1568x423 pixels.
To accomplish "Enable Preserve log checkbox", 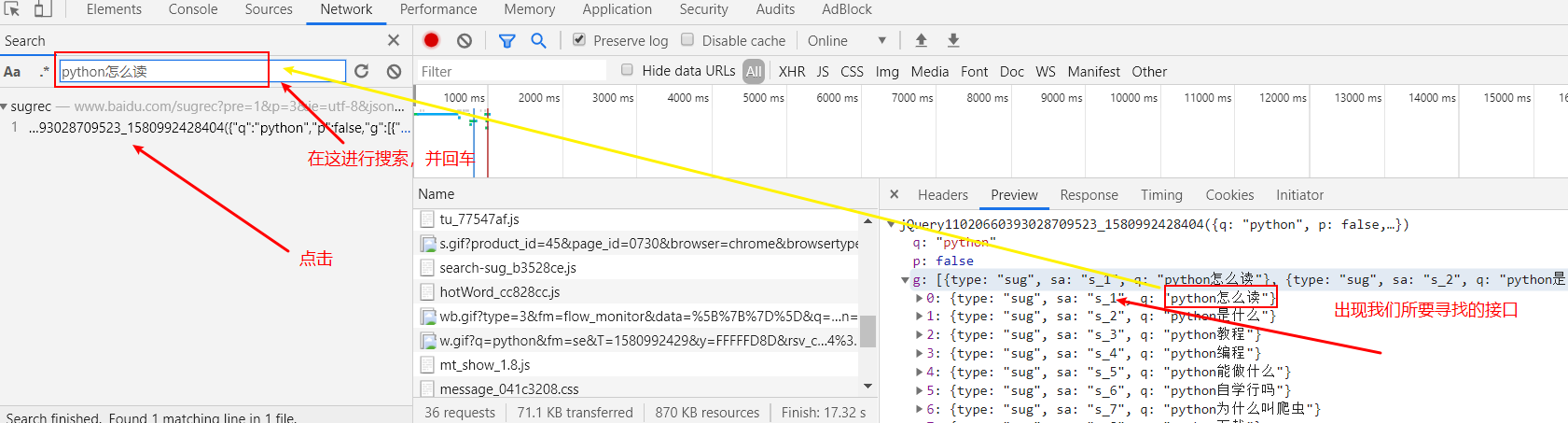I will click(x=579, y=39).
